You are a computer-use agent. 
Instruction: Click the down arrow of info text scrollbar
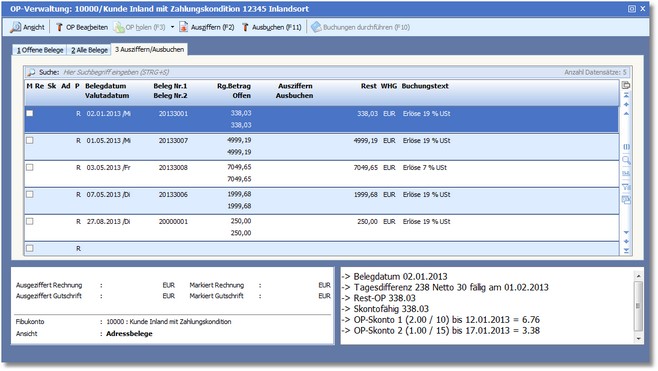638,338
